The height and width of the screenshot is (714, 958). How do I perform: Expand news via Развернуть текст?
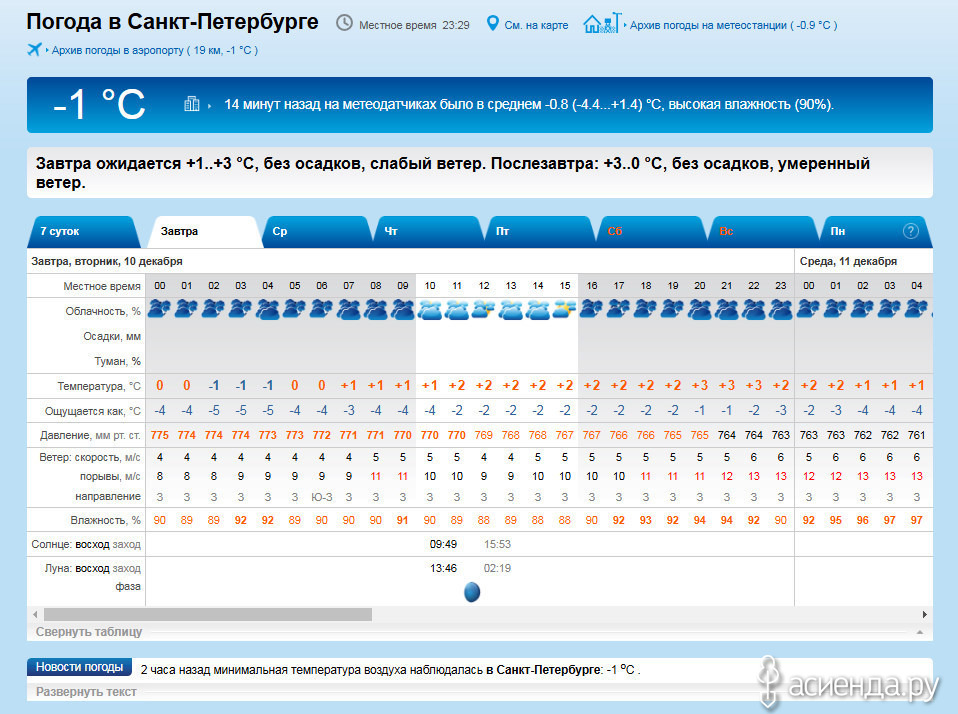click(x=86, y=691)
